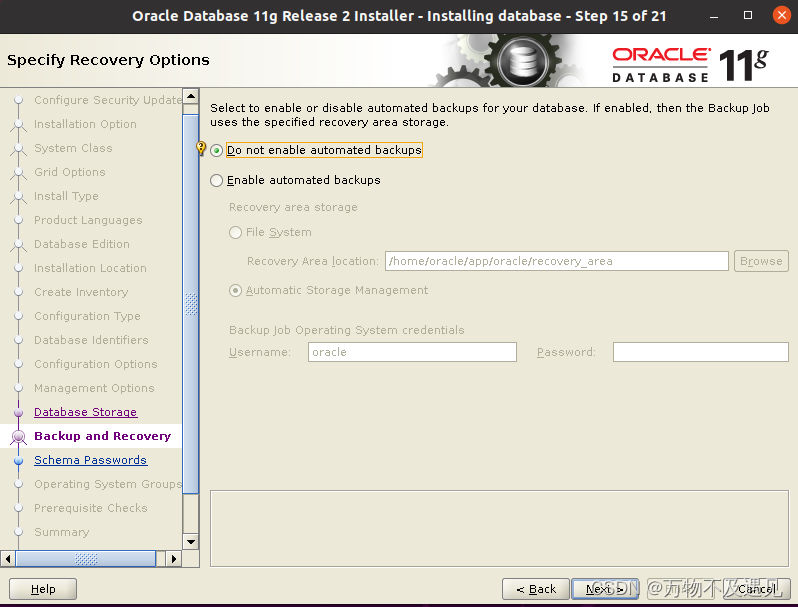Go back with the Back button
This screenshot has width=798, height=607.
(535, 589)
